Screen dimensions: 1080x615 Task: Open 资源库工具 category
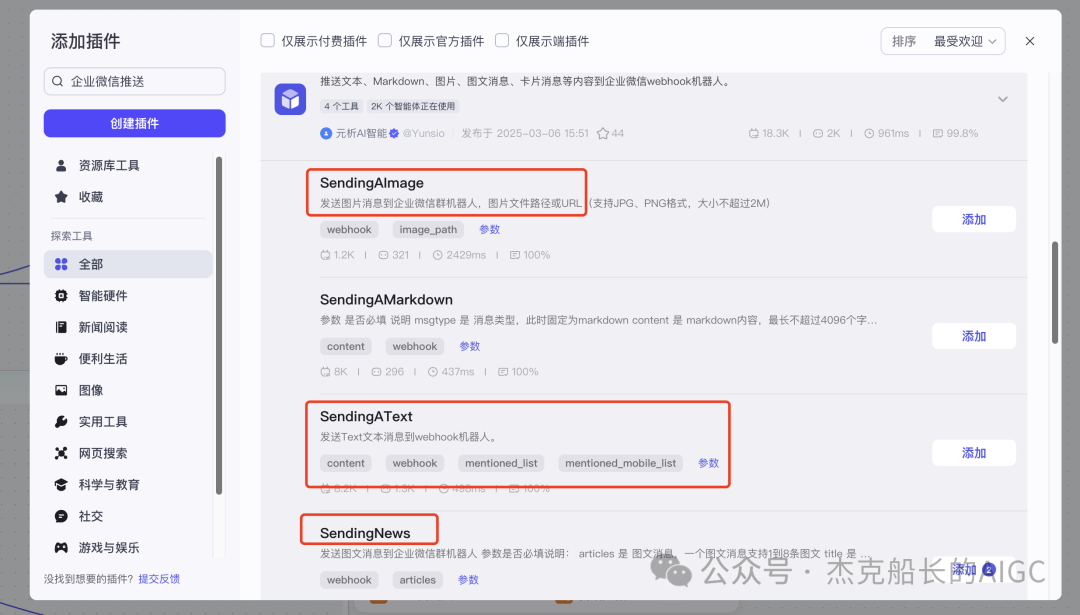point(128,165)
